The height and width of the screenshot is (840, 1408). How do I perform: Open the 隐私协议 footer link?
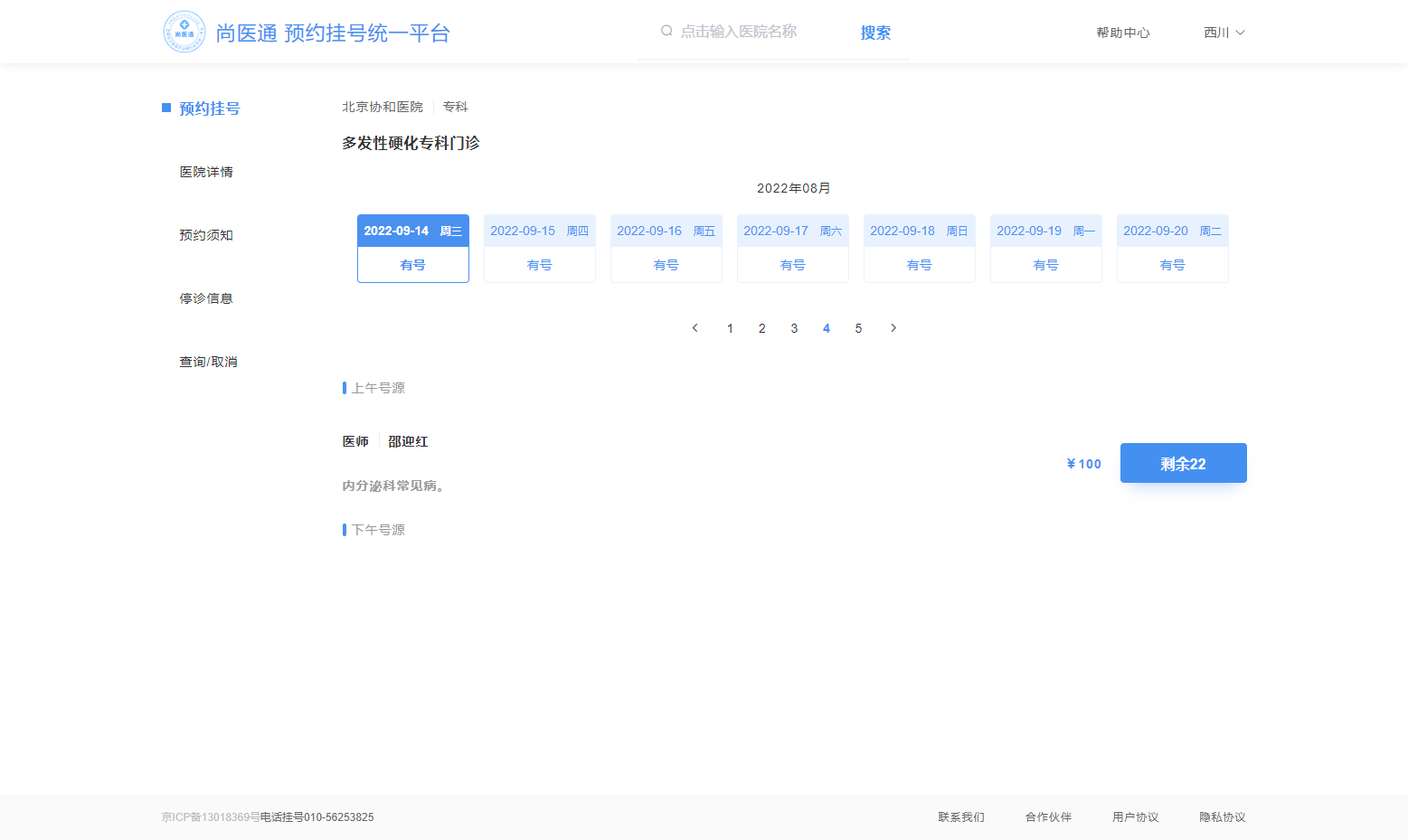(1222, 817)
